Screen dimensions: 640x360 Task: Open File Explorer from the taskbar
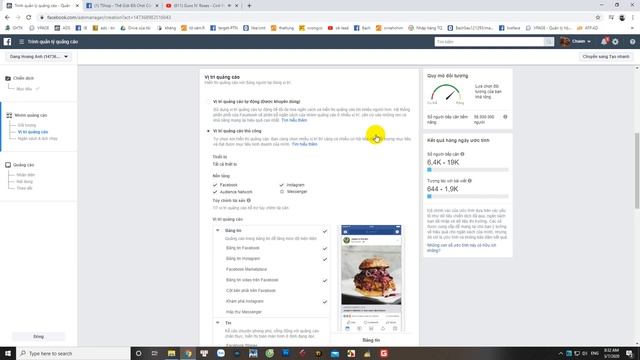tap(171, 353)
